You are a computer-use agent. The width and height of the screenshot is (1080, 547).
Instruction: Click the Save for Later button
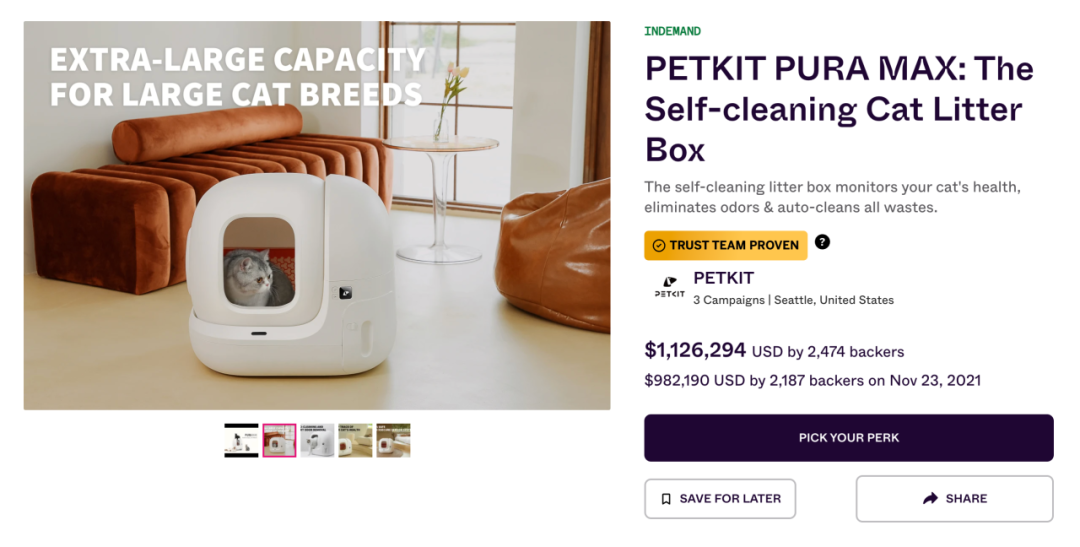[720, 499]
